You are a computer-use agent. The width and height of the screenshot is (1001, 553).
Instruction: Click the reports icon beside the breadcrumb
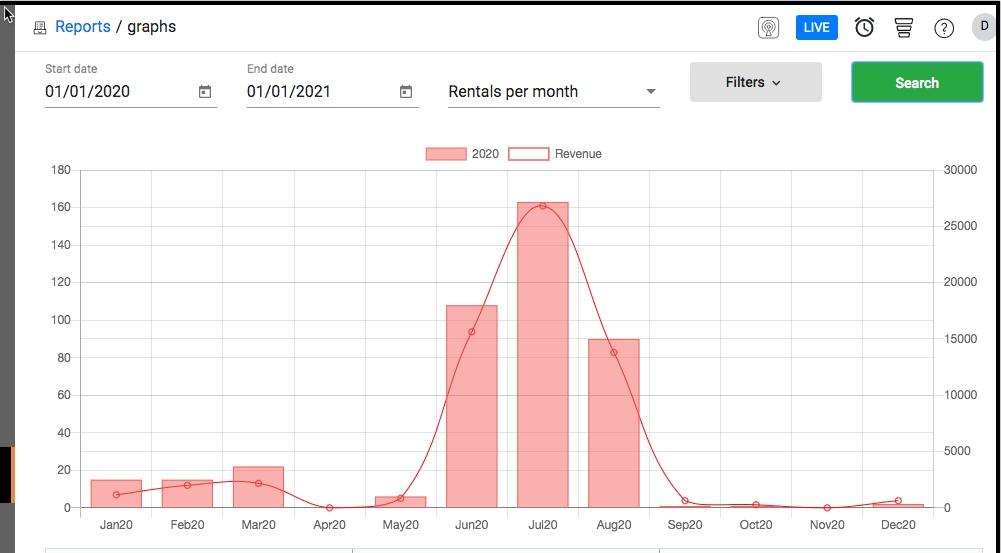40,28
